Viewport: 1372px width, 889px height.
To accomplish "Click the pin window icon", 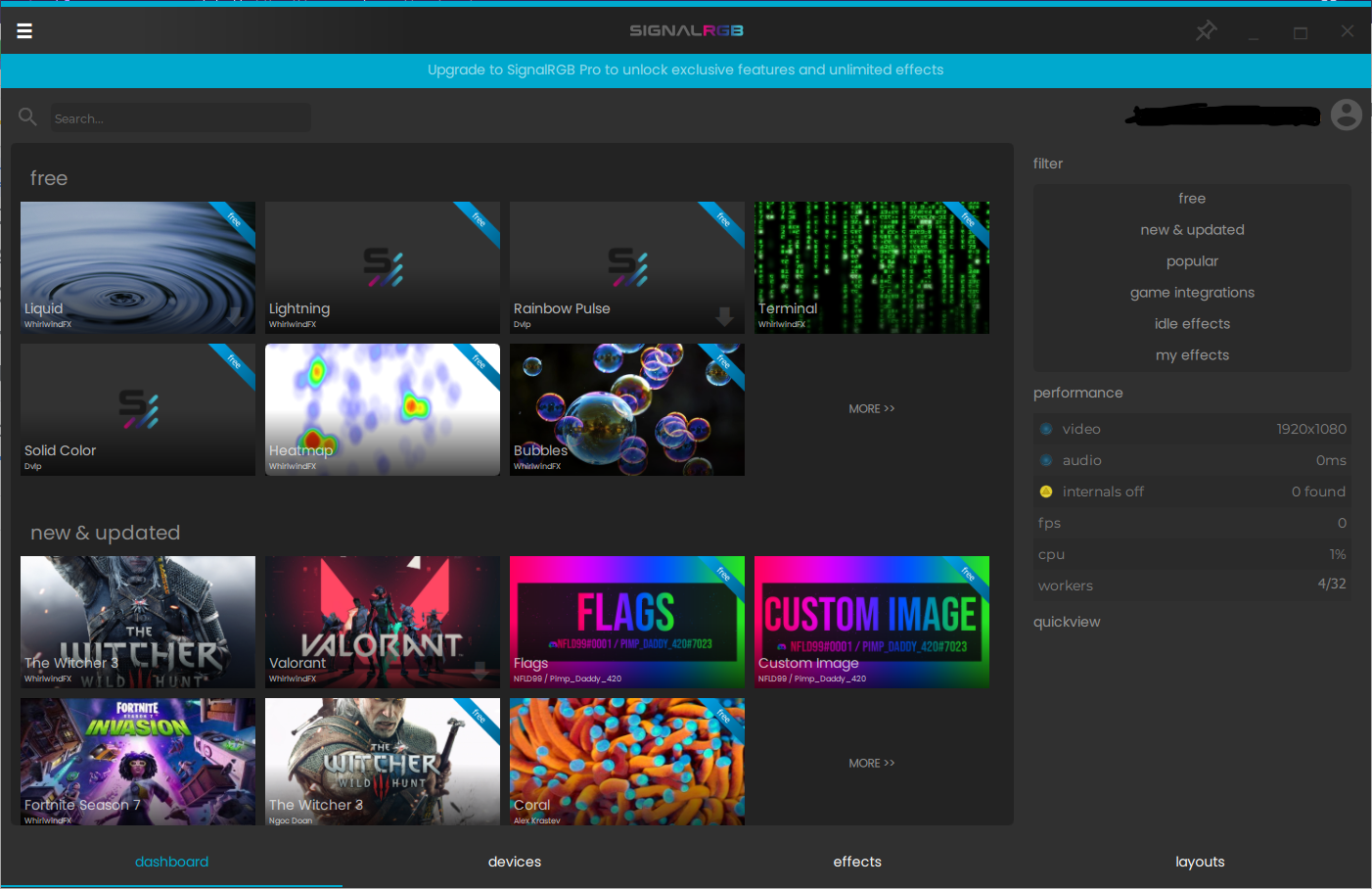I will point(1206,30).
